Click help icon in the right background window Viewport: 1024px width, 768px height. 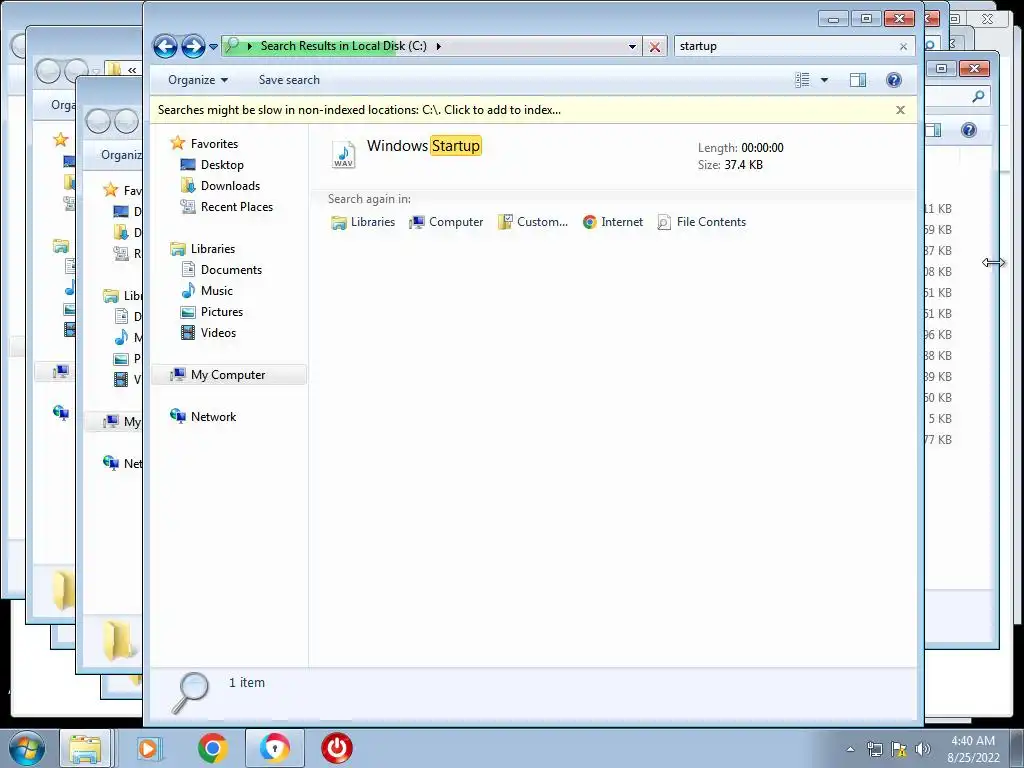click(968, 130)
